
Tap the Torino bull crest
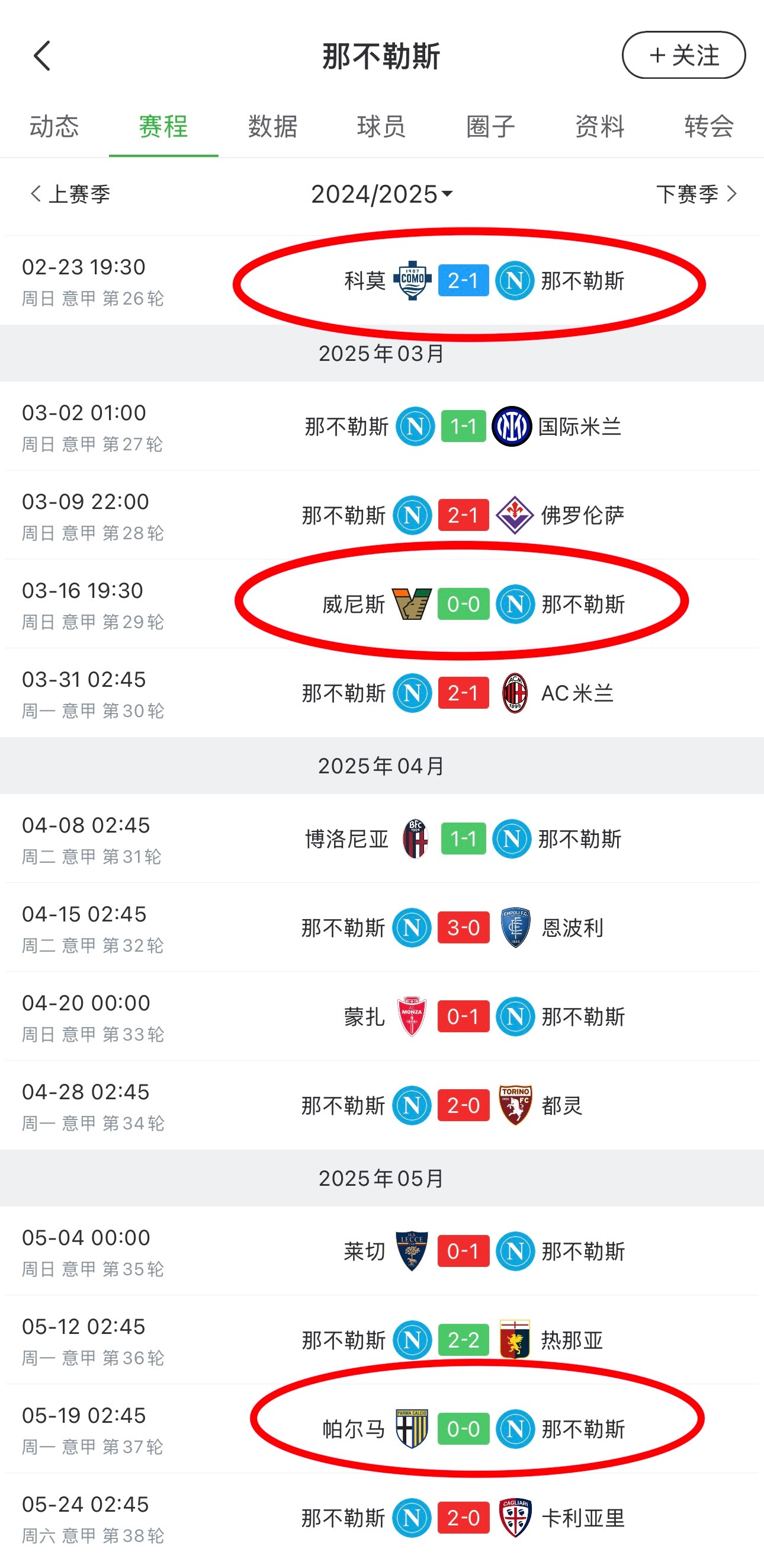click(515, 1105)
